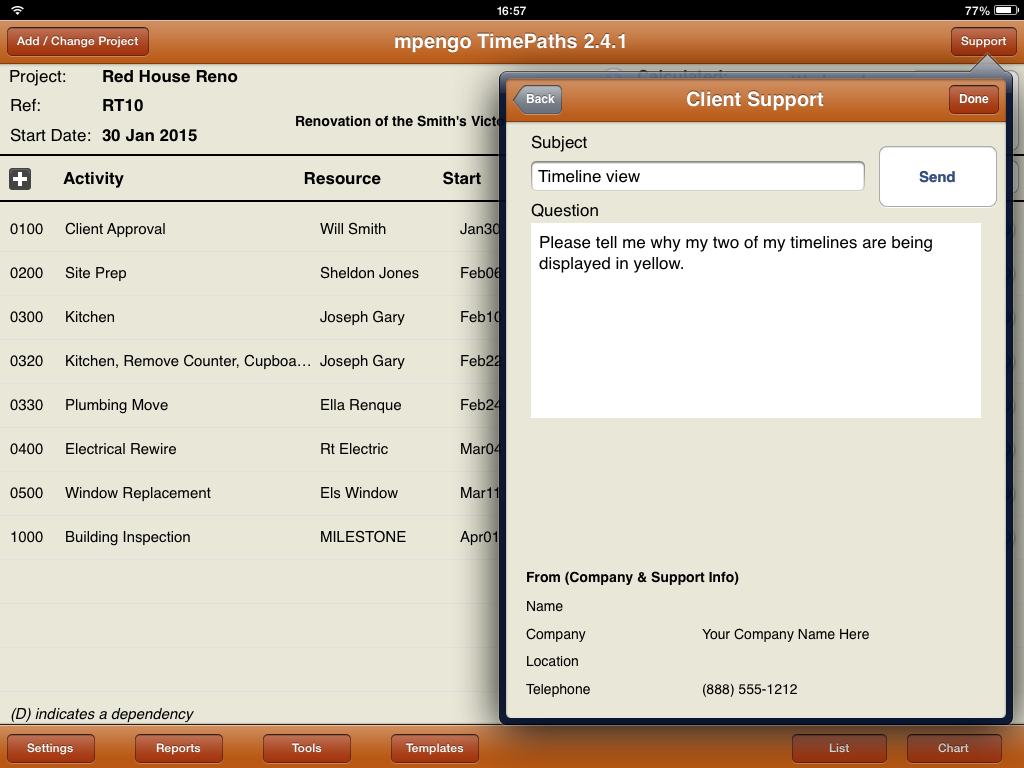Select the Building Inspection milestone row
This screenshot has height=768, width=1024.
pyautogui.click(x=127, y=537)
